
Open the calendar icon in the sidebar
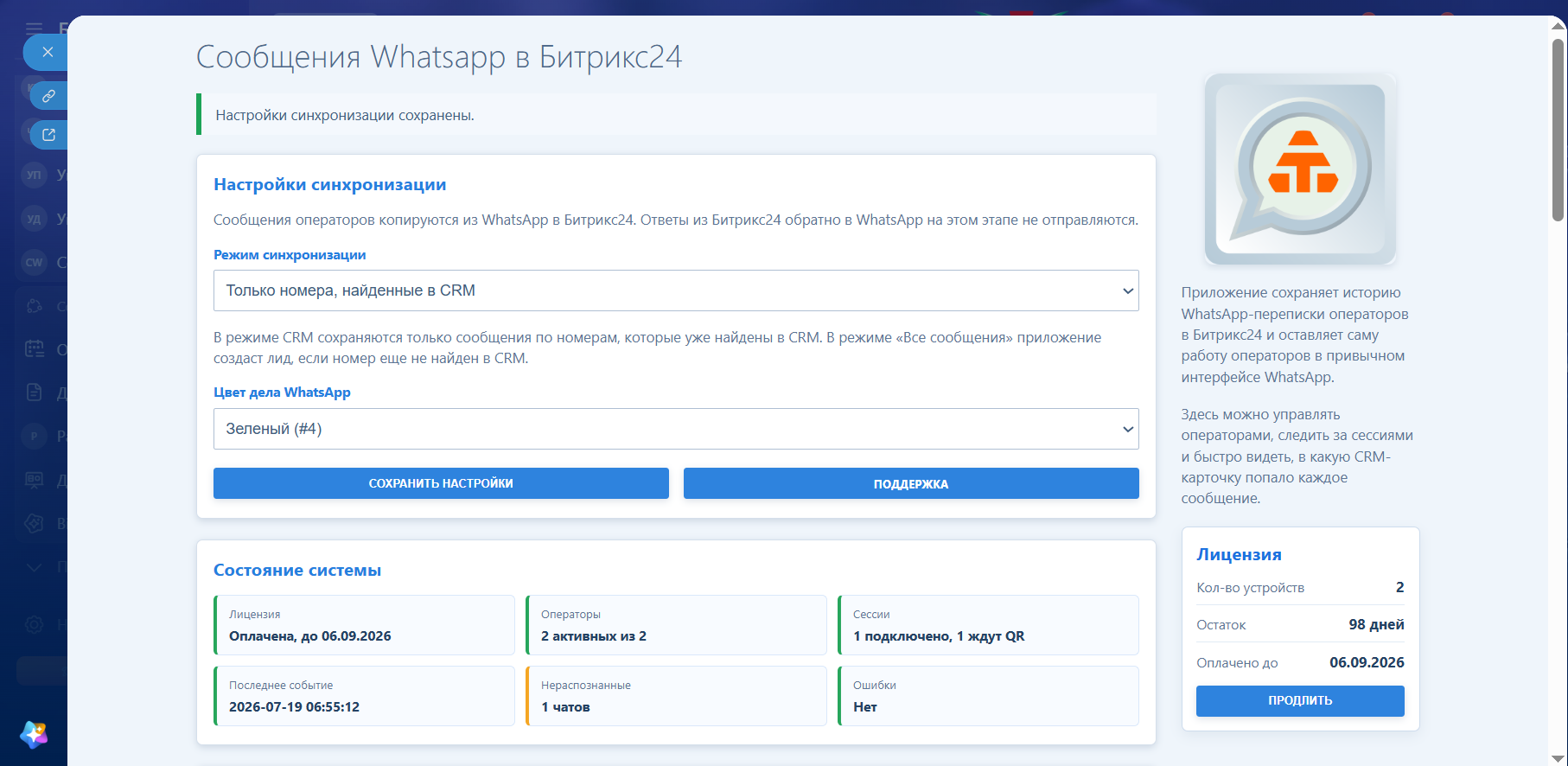click(35, 349)
